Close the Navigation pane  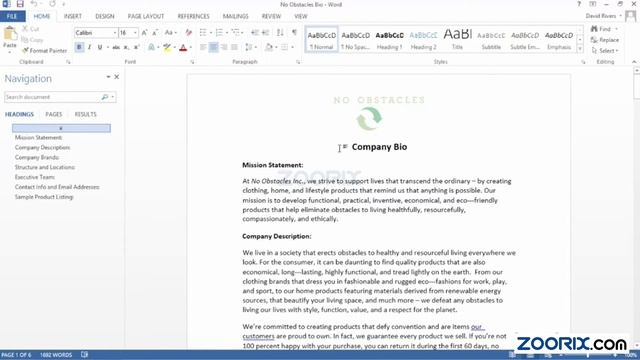click(117, 77)
